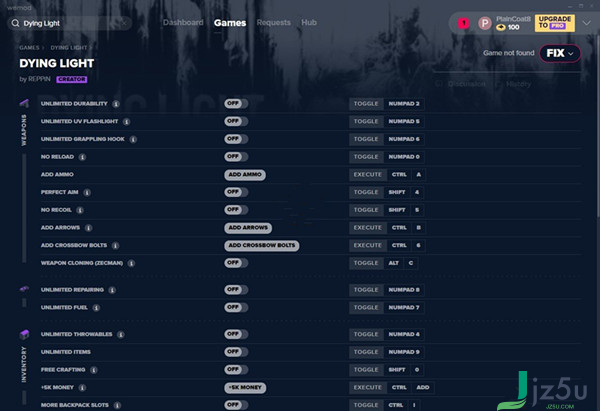The height and width of the screenshot is (411, 600).
Task: Turn on Unlimited Repairing switch
Action: point(236,290)
